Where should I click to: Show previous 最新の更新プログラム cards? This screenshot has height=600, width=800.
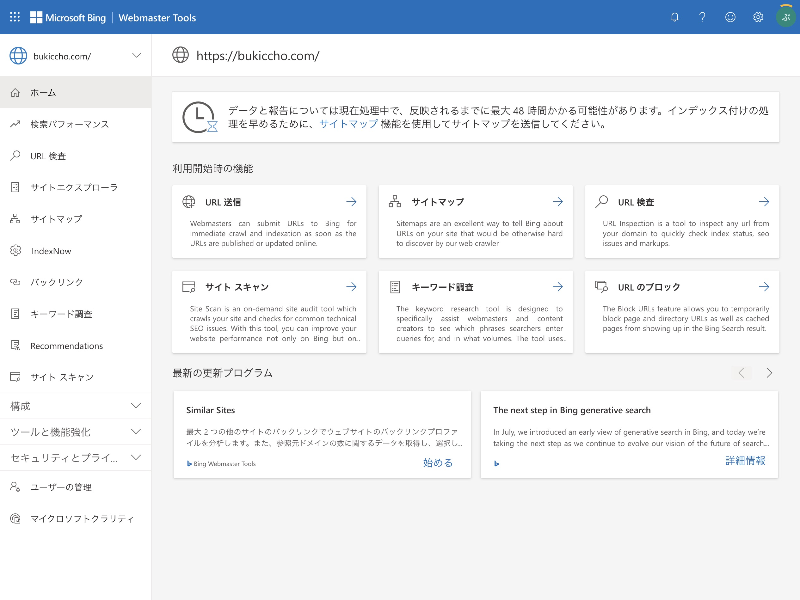741,373
